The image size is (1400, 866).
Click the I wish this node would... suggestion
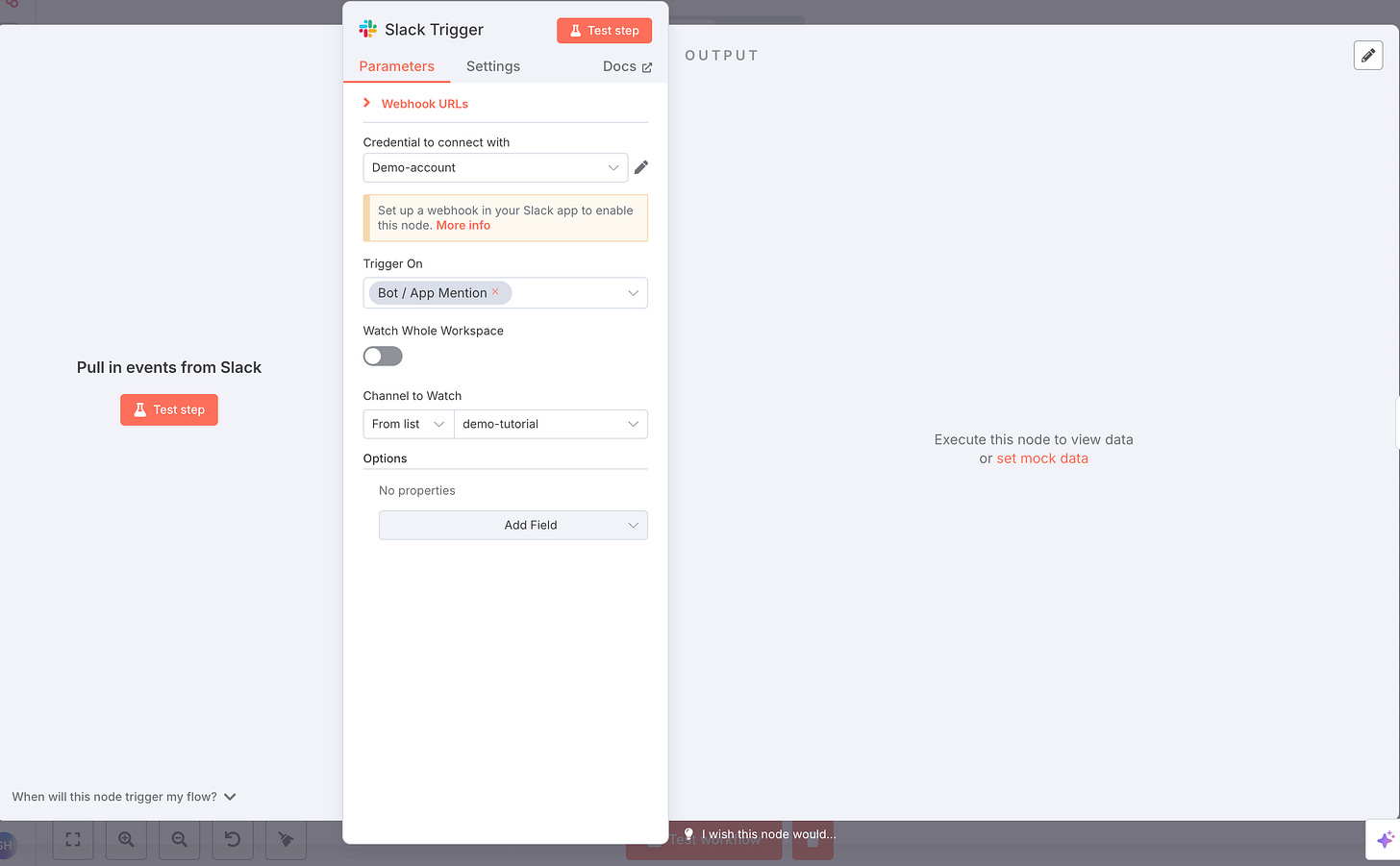(760, 834)
